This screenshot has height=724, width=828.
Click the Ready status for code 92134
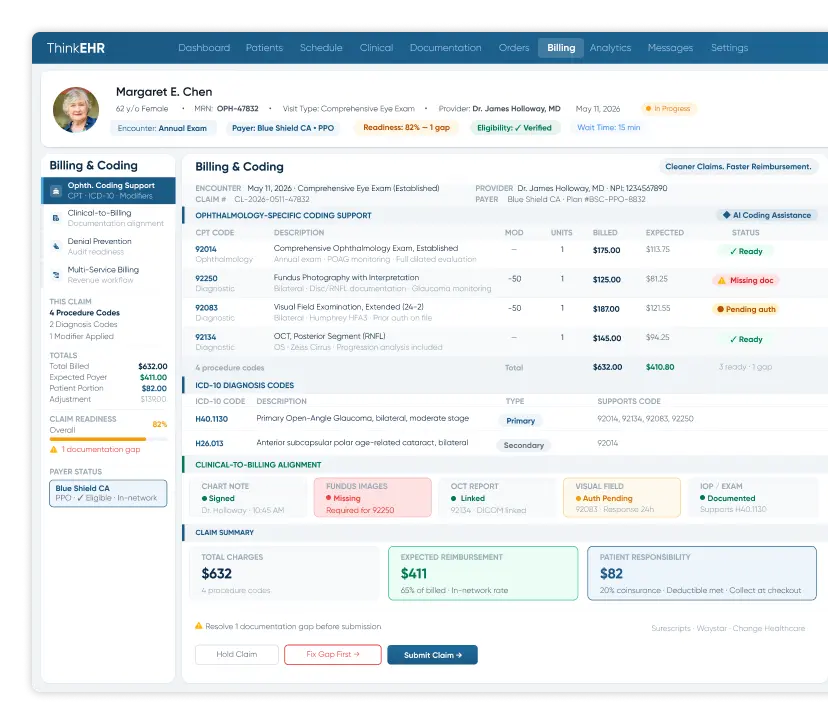click(x=746, y=339)
